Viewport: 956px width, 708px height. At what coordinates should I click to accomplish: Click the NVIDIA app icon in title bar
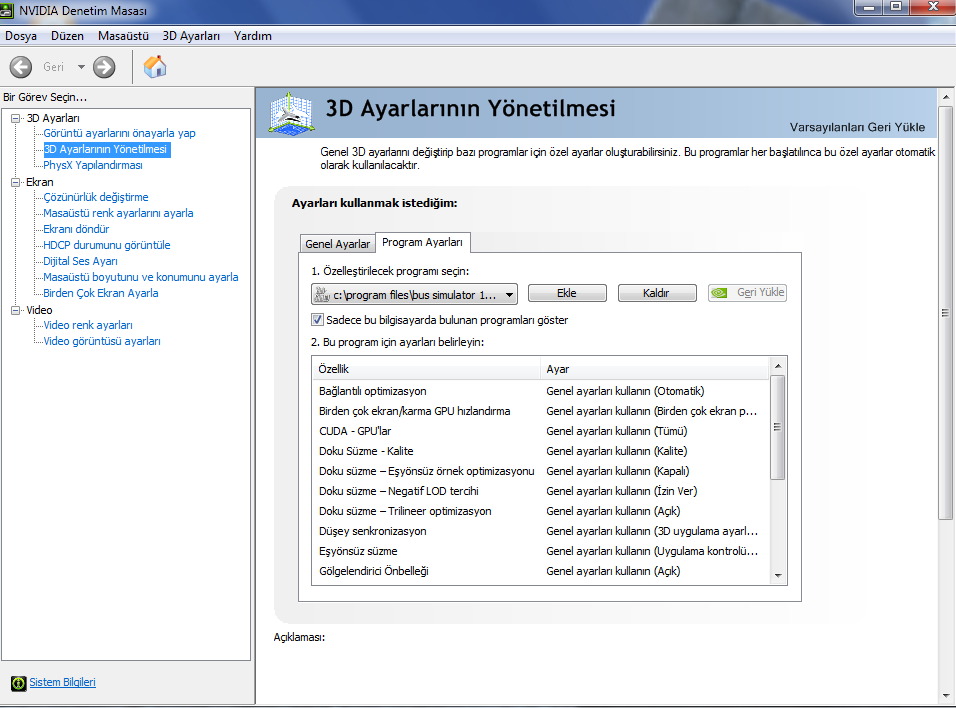(7, 10)
